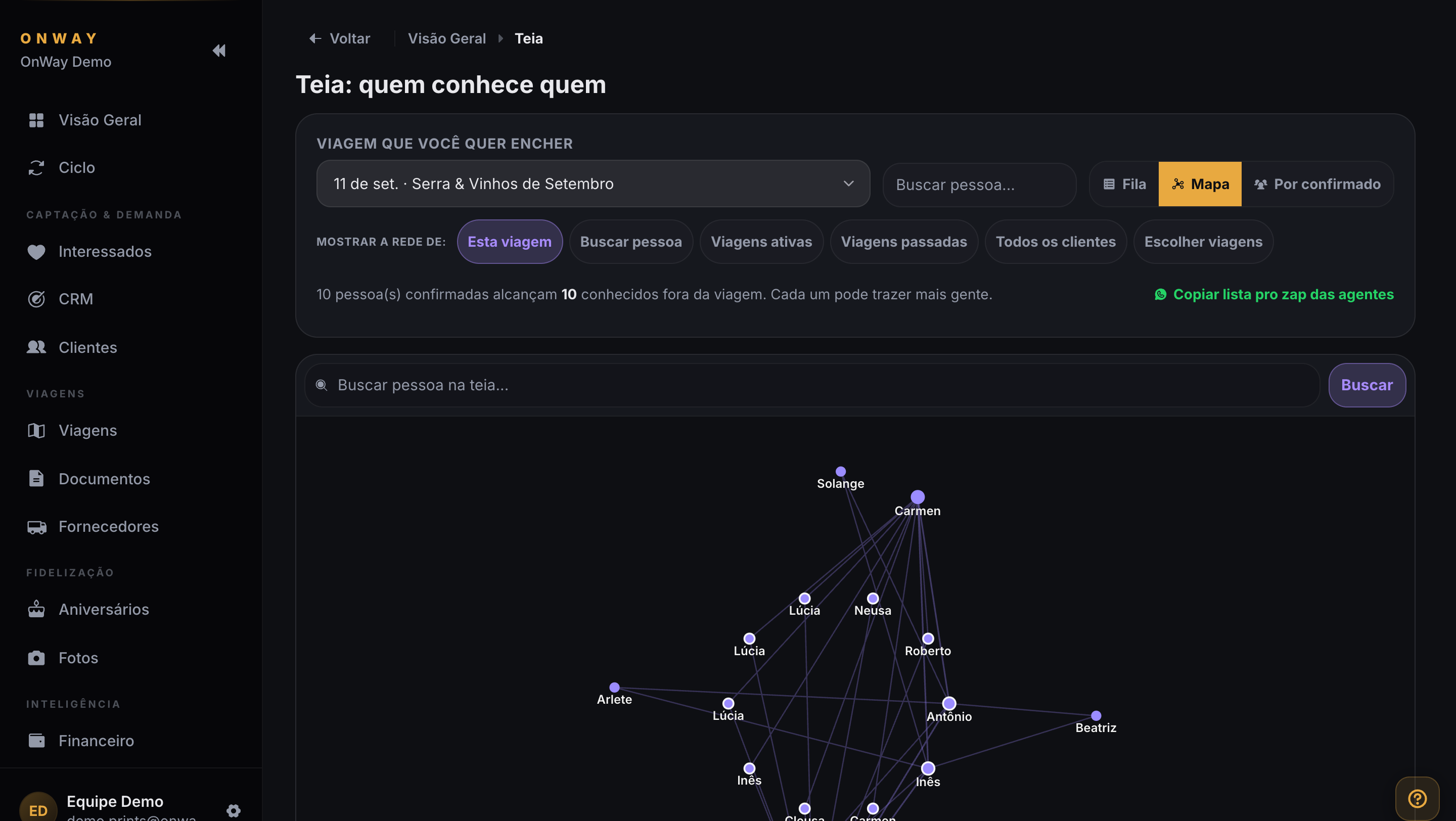Viewport: 1456px width, 821px height.
Task: Go to Clientes in the sidebar
Action: (x=88, y=347)
